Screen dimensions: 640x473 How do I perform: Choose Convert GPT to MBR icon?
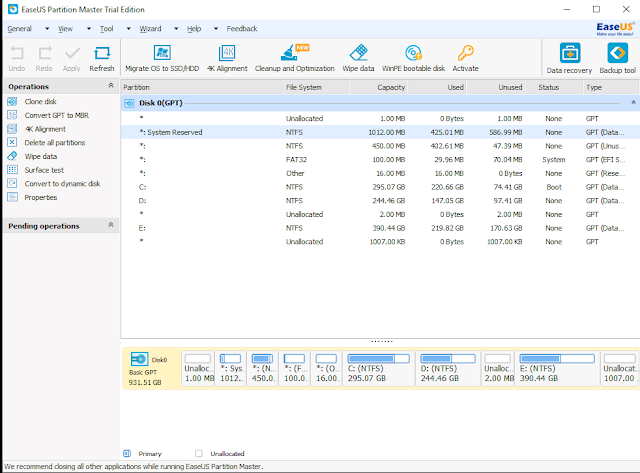tap(12, 115)
